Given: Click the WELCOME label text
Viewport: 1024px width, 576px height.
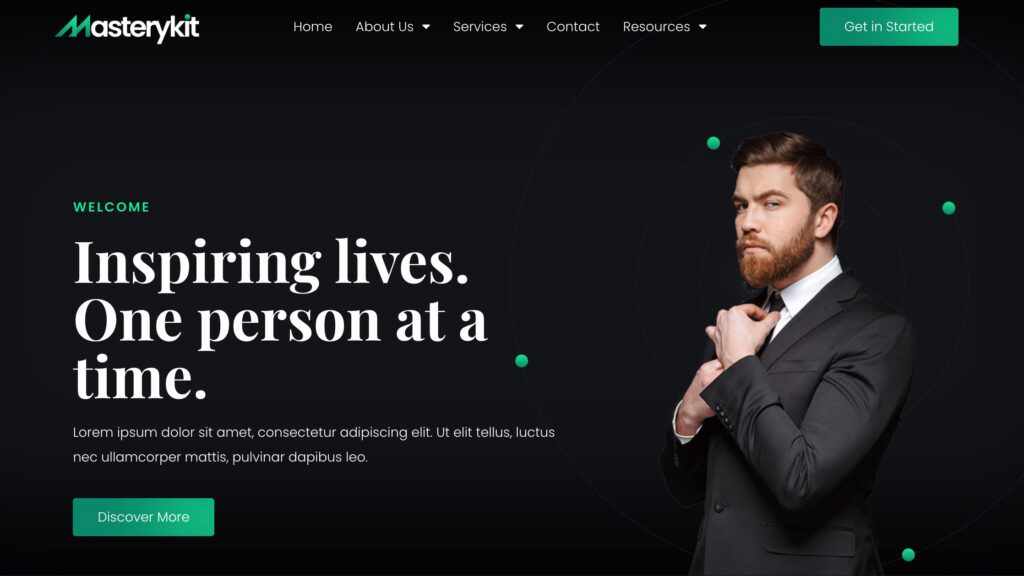Looking at the screenshot, I should (x=111, y=207).
